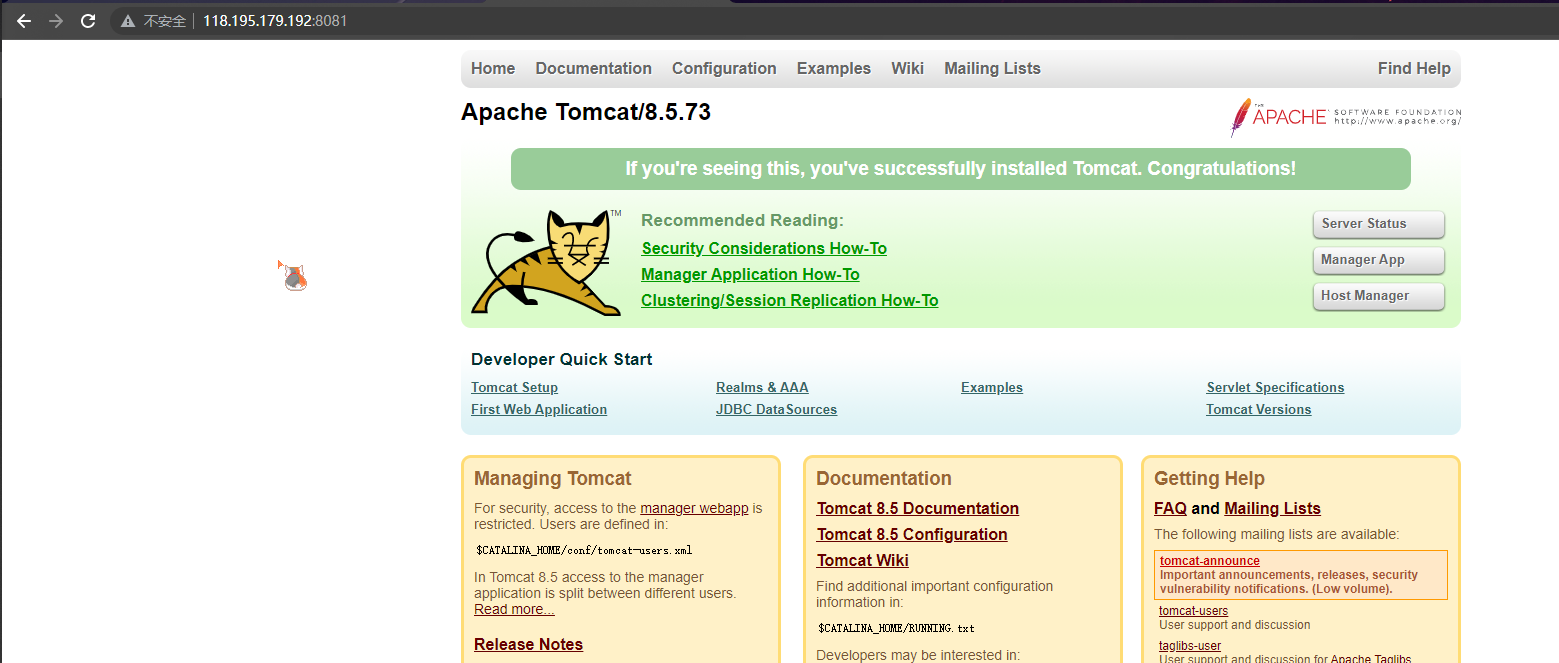The width and height of the screenshot is (1559, 663).
Task: Open the Realms & AAA link
Action: pyautogui.click(x=762, y=388)
